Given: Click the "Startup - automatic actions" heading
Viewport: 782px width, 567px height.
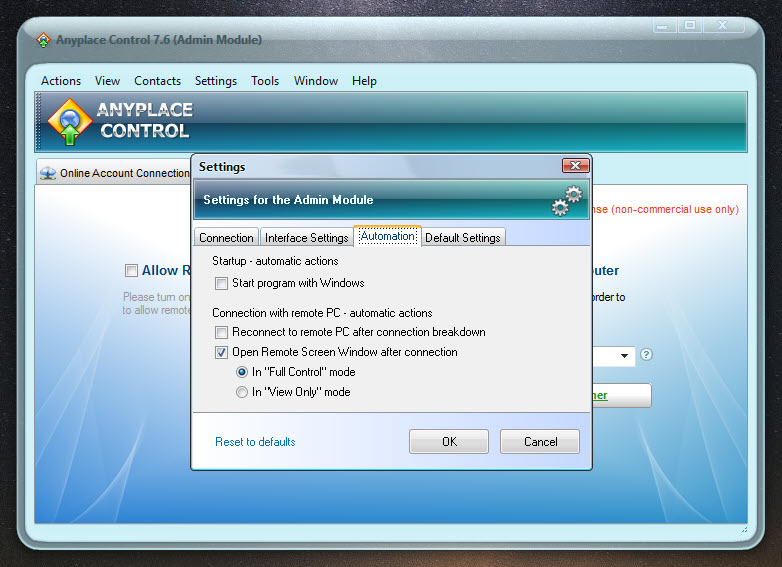Looking at the screenshot, I should (275, 261).
